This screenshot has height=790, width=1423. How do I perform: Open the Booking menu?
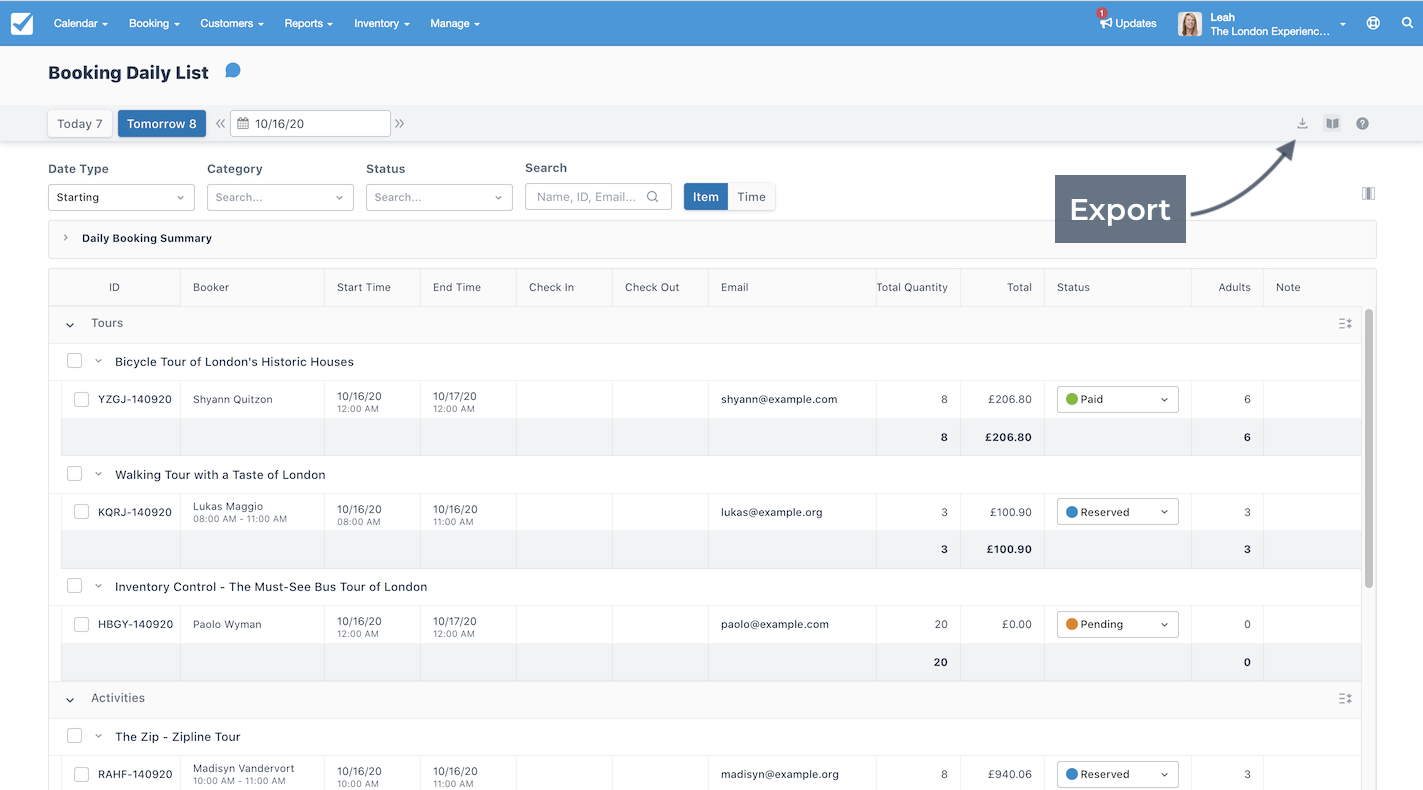[x=154, y=23]
